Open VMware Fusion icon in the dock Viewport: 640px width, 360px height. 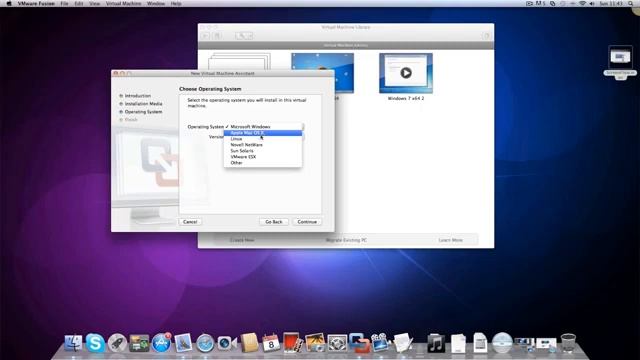pyautogui.click(x=359, y=343)
